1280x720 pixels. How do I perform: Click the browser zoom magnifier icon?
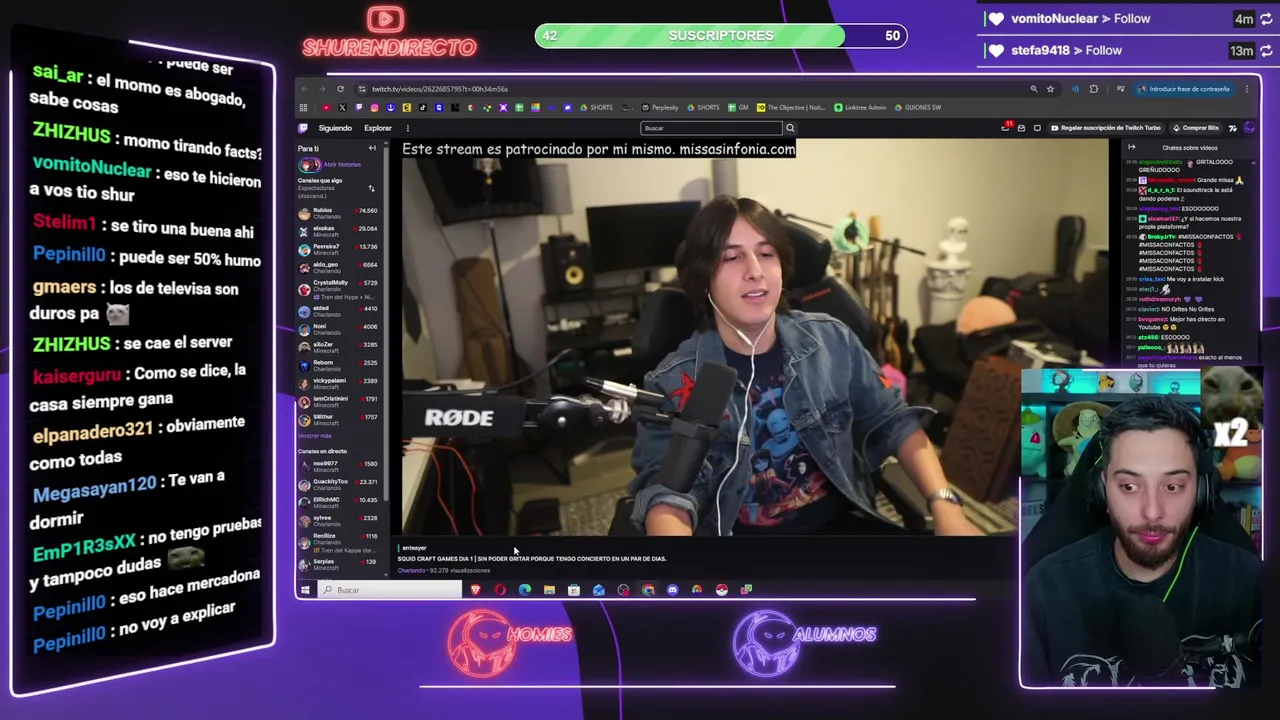tap(1034, 89)
